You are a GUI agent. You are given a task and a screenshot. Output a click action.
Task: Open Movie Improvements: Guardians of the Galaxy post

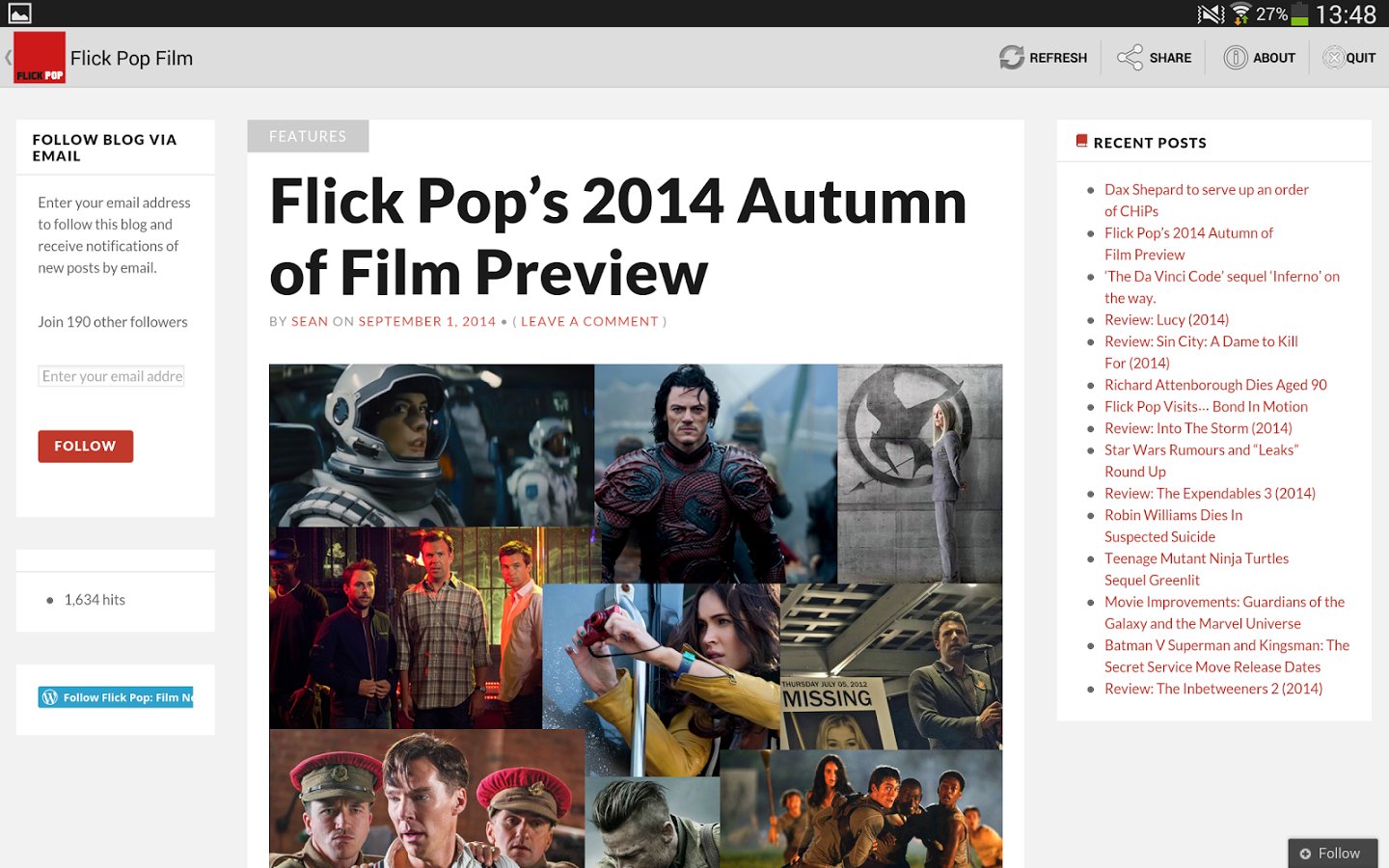pyautogui.click(x=1224, y=612)
